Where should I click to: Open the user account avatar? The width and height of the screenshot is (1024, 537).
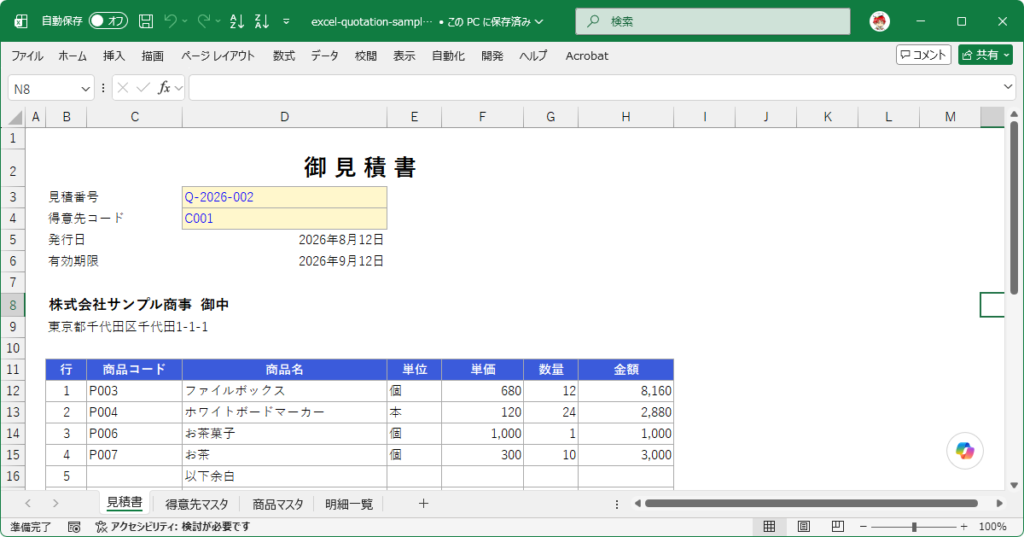click(x=880, y=22)
